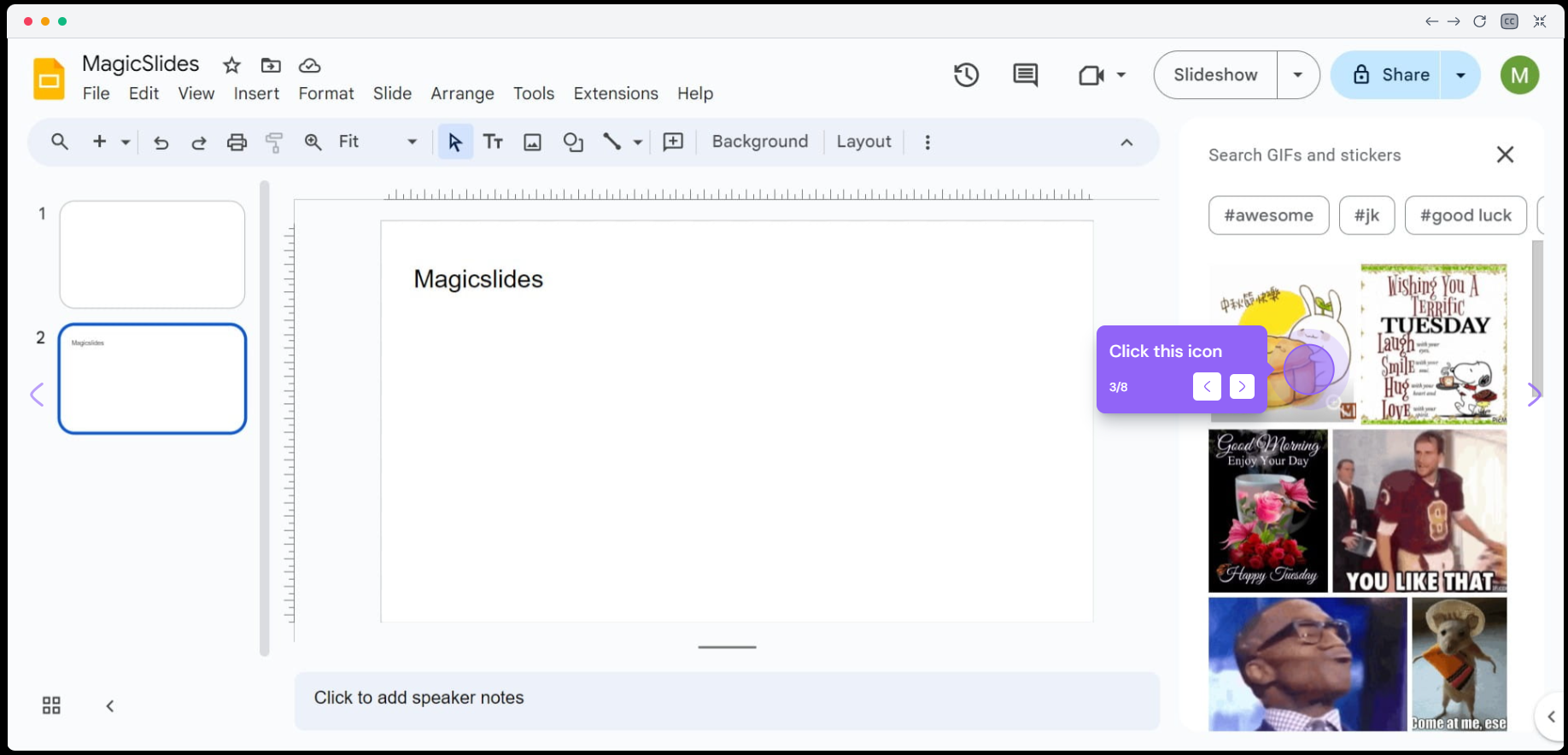The width and height of the screenshot is (1568, 755).
Task: Activate the paint format tool
Action: click(x=274, y=143)
